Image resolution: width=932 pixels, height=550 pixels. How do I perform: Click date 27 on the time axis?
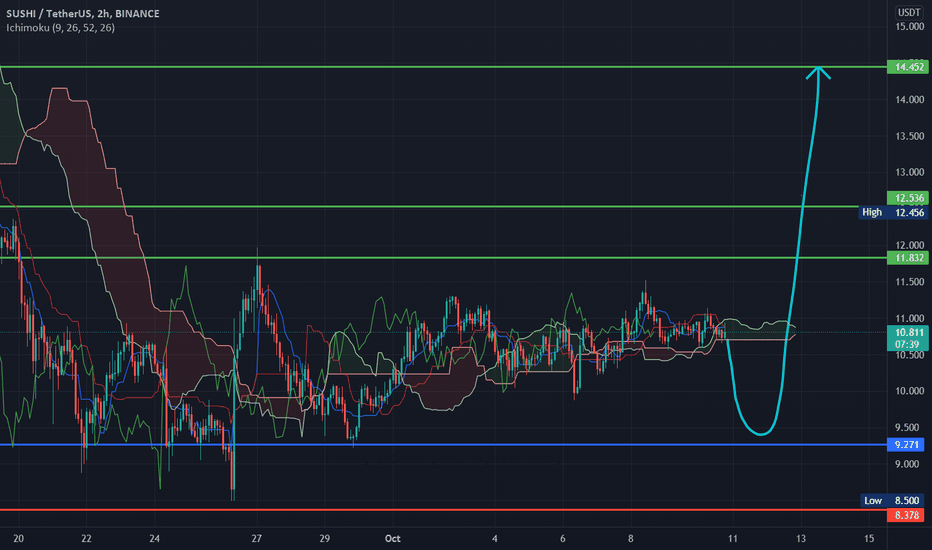pyautogui.click(x=256, y=539)
